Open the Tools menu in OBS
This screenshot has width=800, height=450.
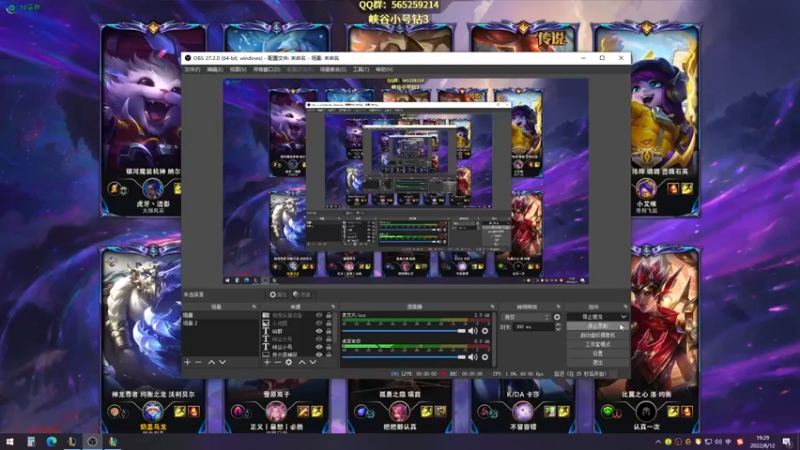(x=361, y=69)
